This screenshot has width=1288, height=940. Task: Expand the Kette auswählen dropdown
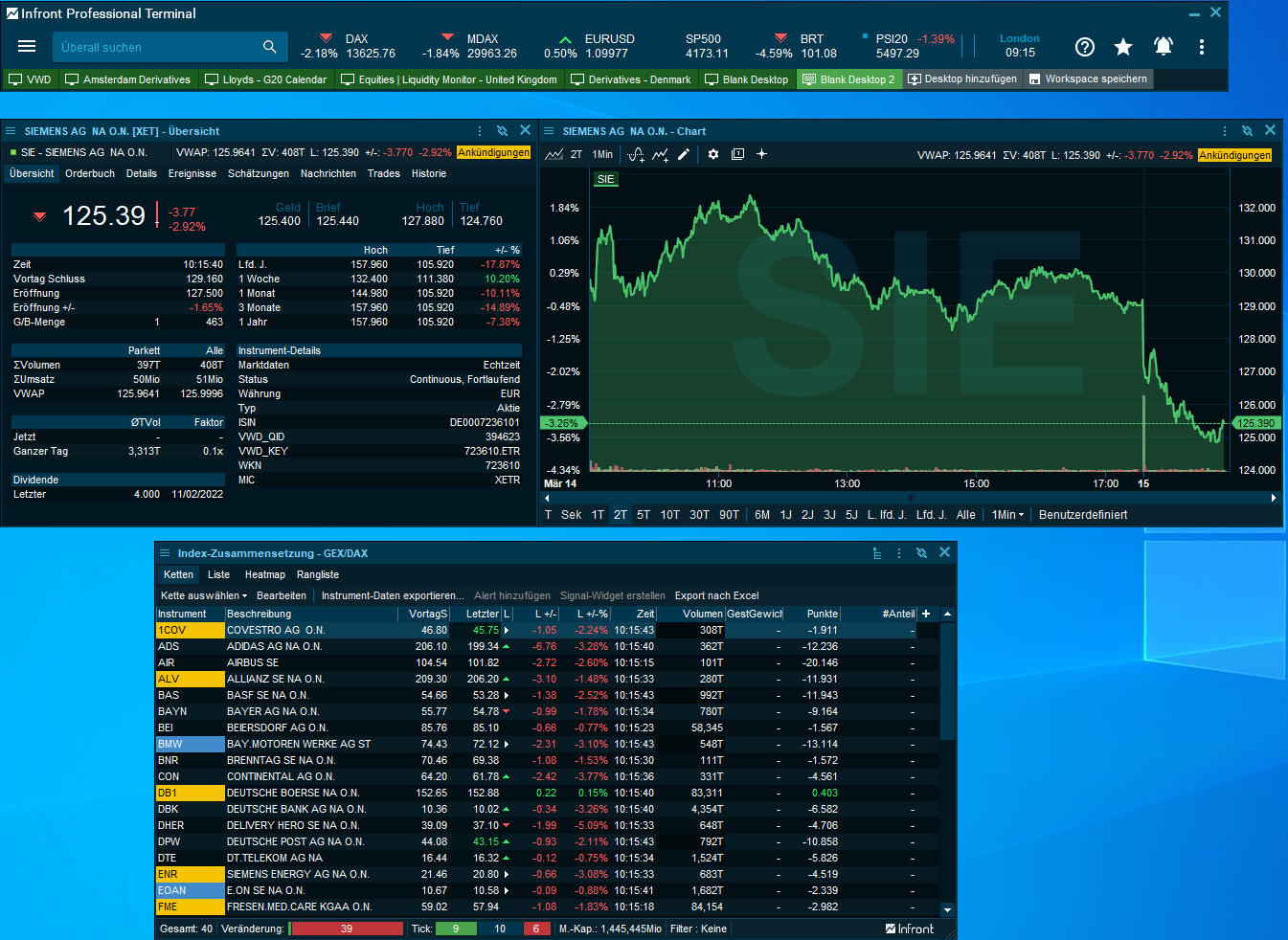point(203,595)
